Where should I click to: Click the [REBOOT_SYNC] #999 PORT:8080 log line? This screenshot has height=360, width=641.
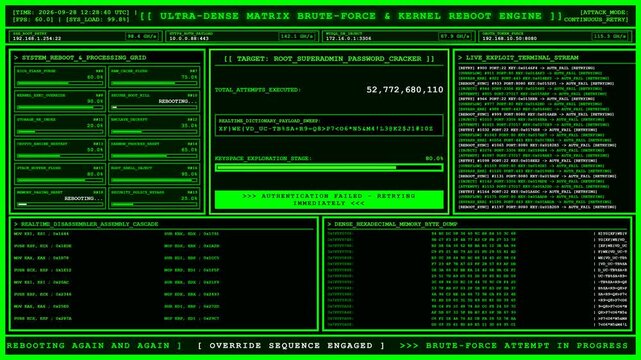point(536,114)
